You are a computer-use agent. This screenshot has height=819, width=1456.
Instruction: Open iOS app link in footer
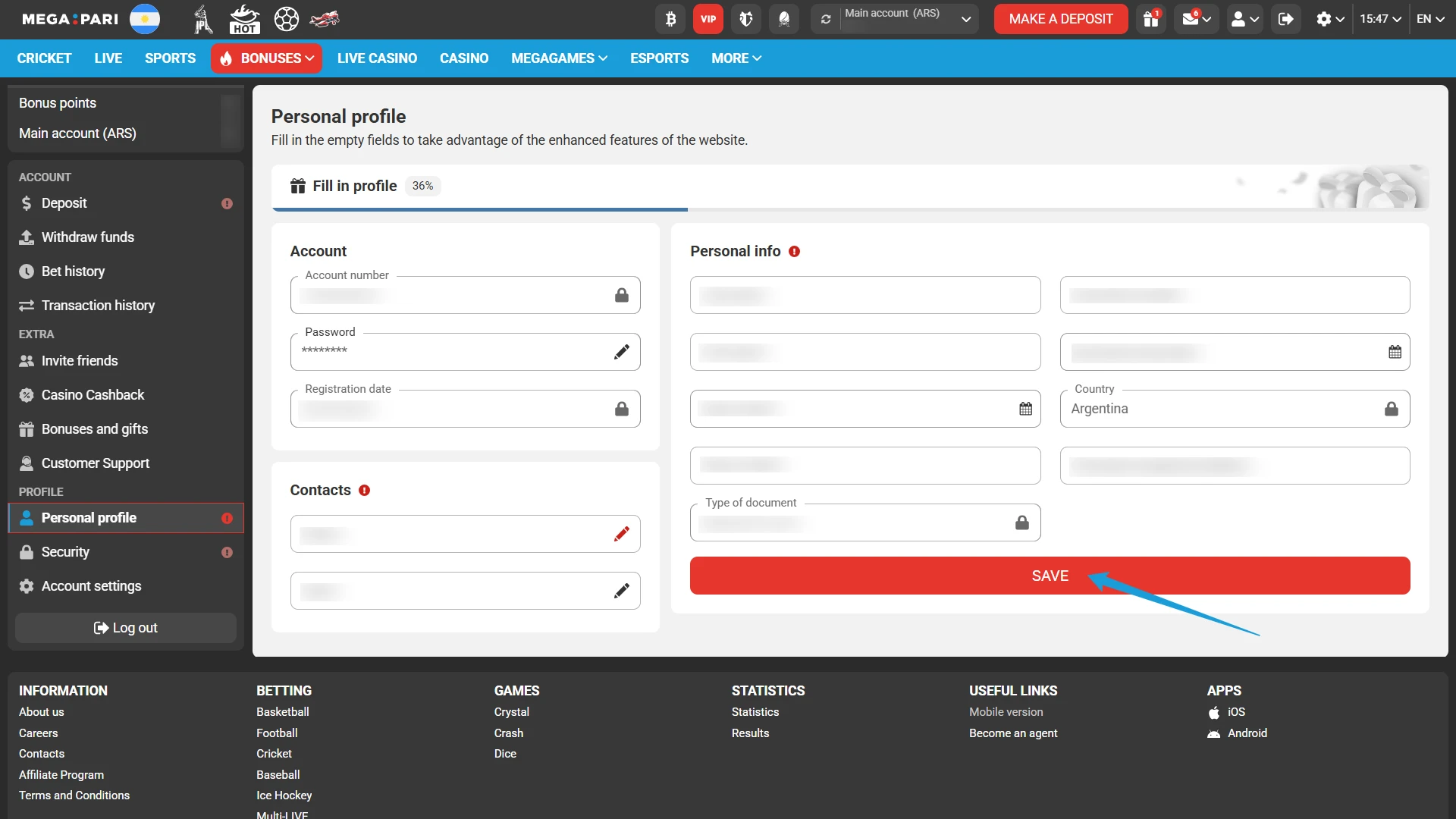coord(1226,712)
